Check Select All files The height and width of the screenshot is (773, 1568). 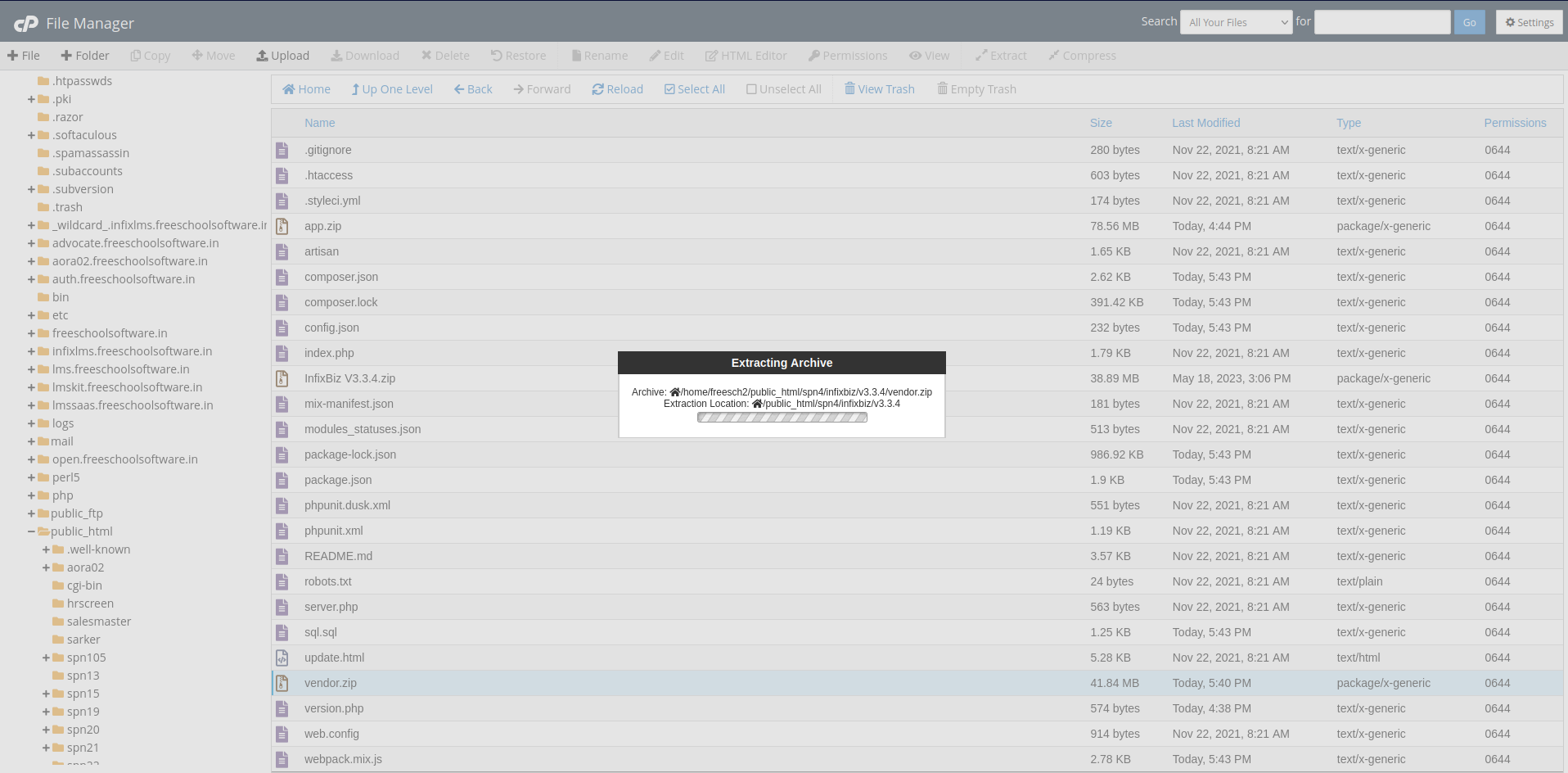(x=669, y=89)
